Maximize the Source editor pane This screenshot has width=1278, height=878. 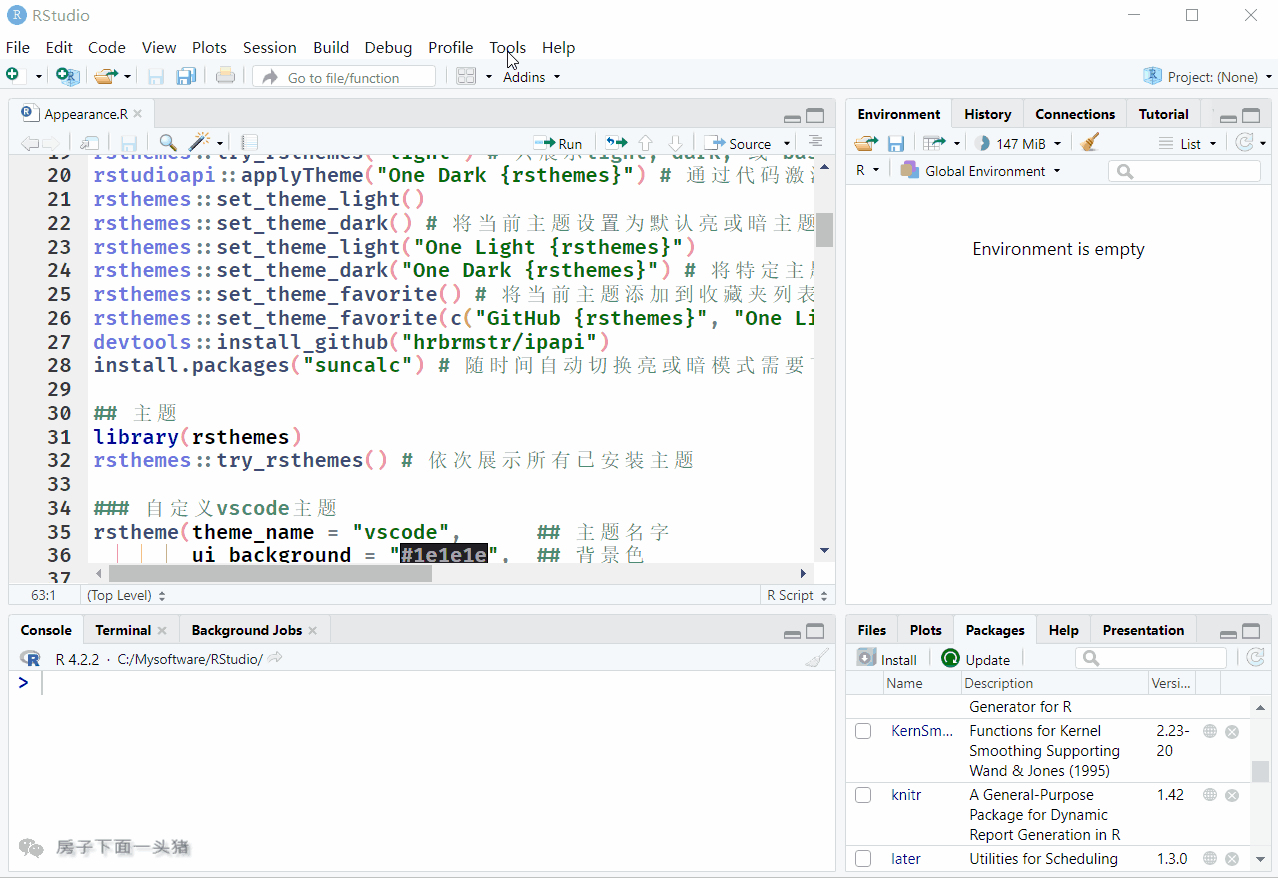(815, 115)
